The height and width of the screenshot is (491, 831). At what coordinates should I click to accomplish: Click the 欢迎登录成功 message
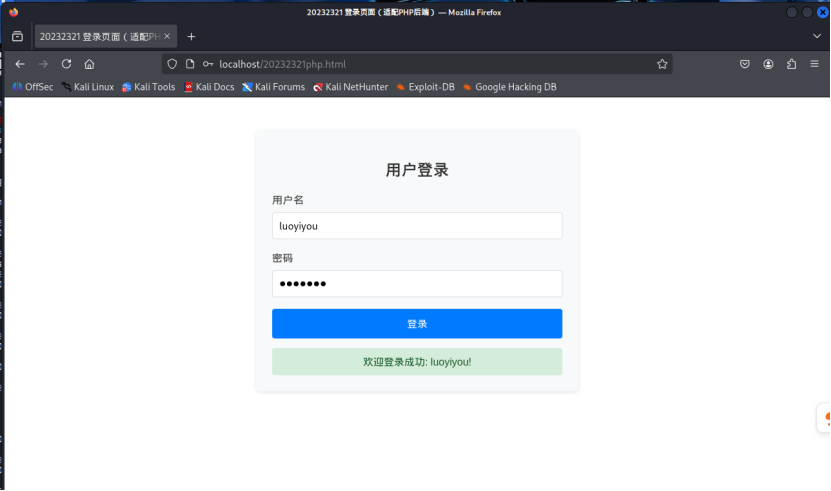point(417,362)
